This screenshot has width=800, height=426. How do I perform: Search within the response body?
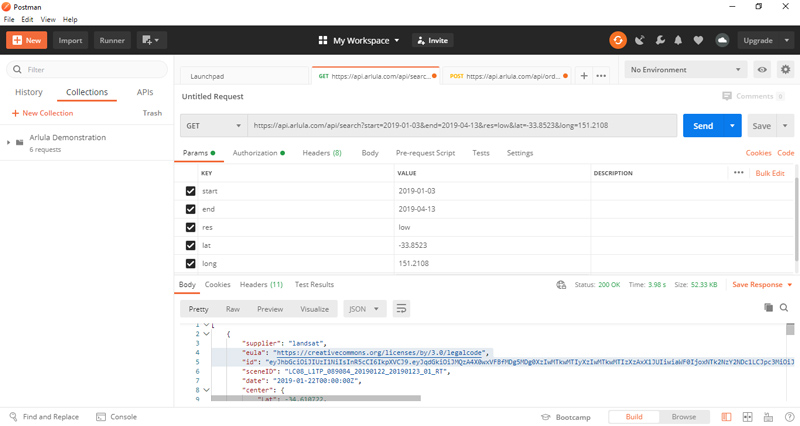(784, 307)
